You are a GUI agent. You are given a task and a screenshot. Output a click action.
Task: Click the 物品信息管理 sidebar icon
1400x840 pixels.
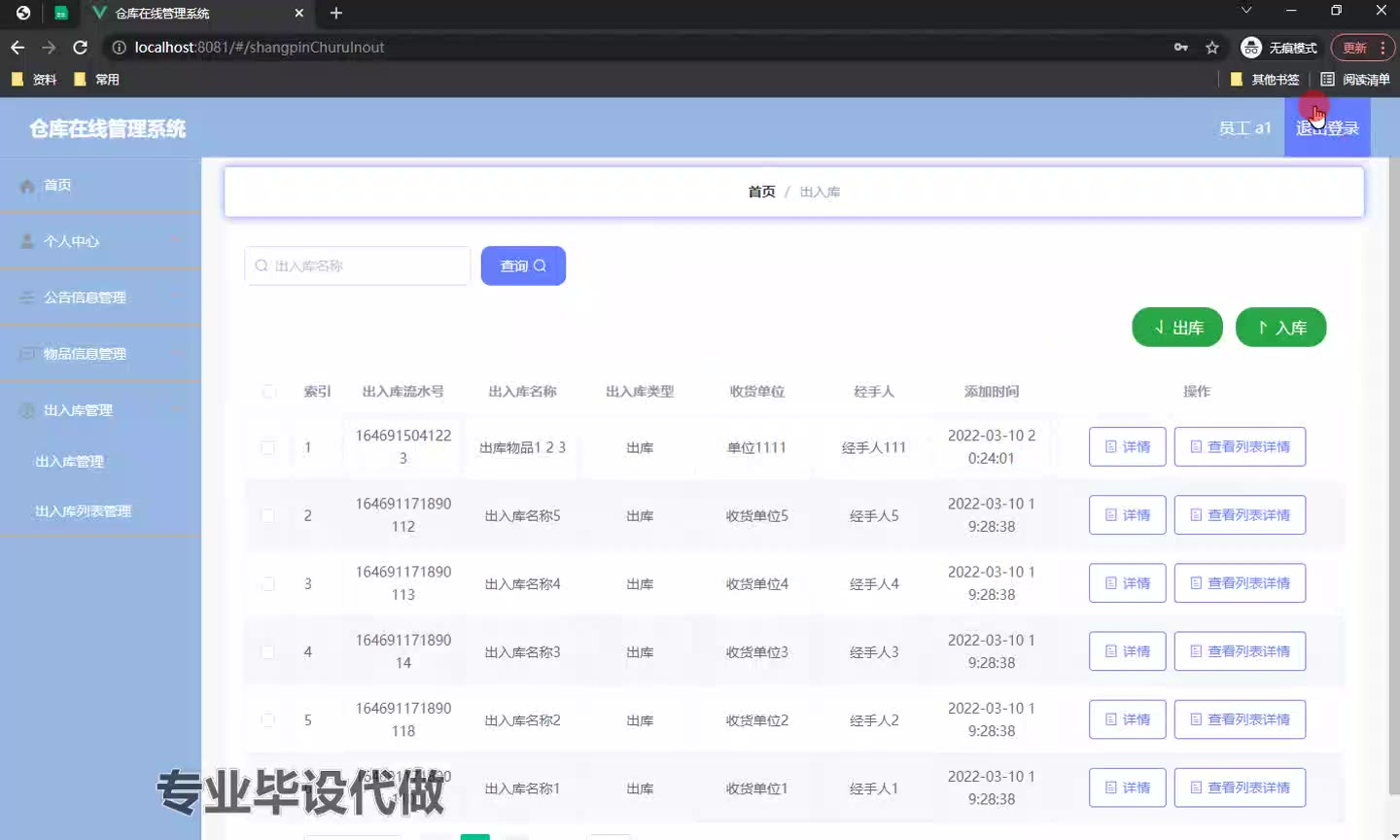(x=27, y=354)
